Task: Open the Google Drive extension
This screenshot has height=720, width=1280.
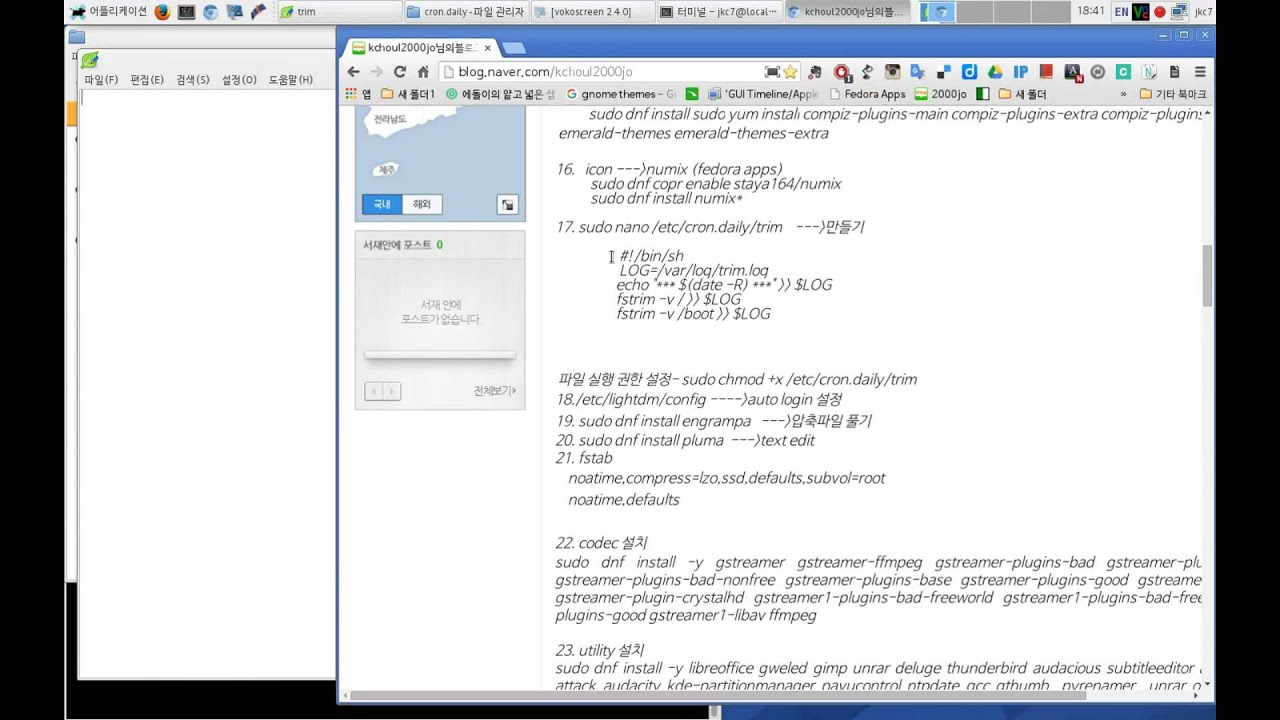Action: 995,72
